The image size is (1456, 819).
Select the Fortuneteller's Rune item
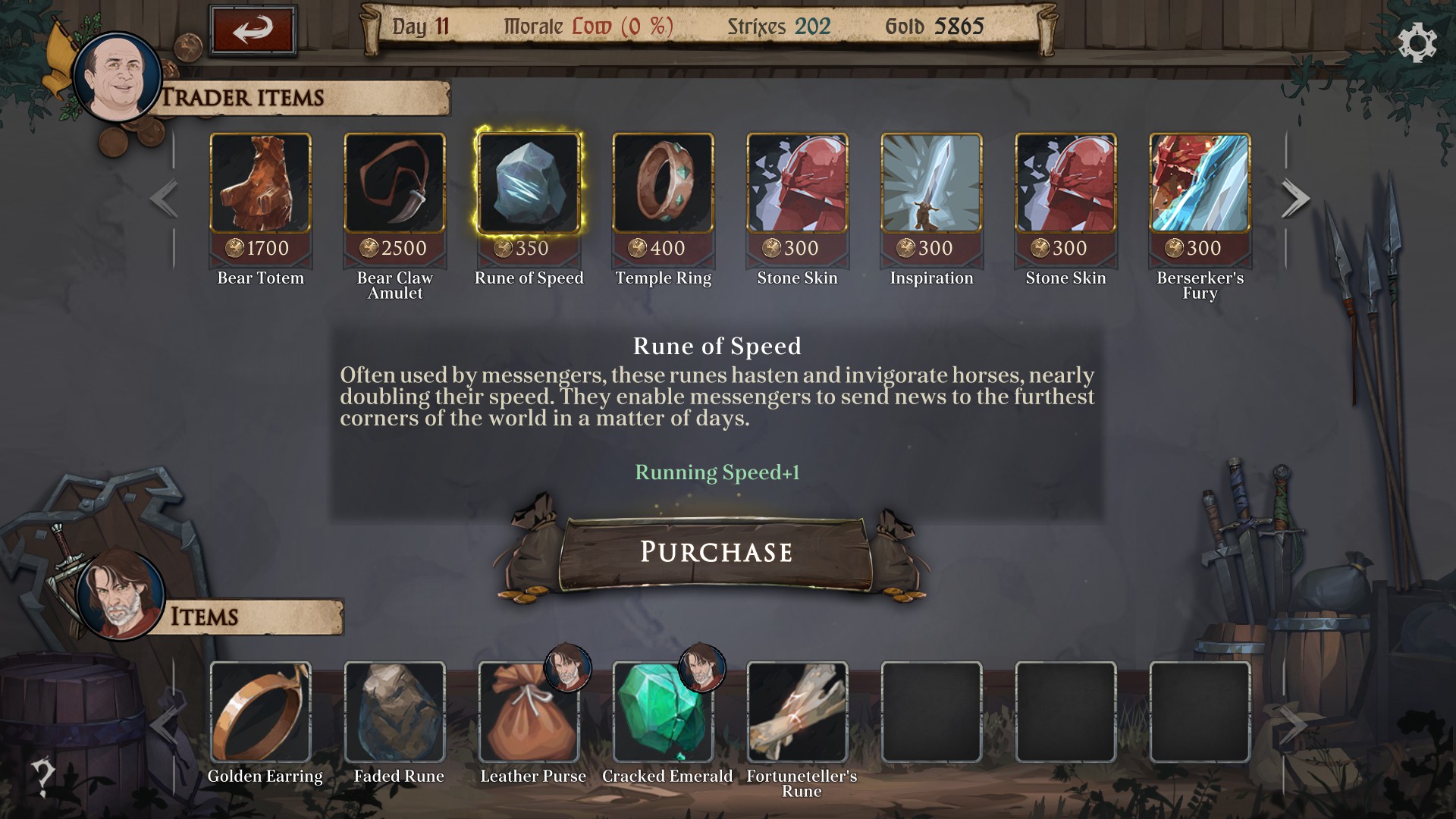coord(797,711)
